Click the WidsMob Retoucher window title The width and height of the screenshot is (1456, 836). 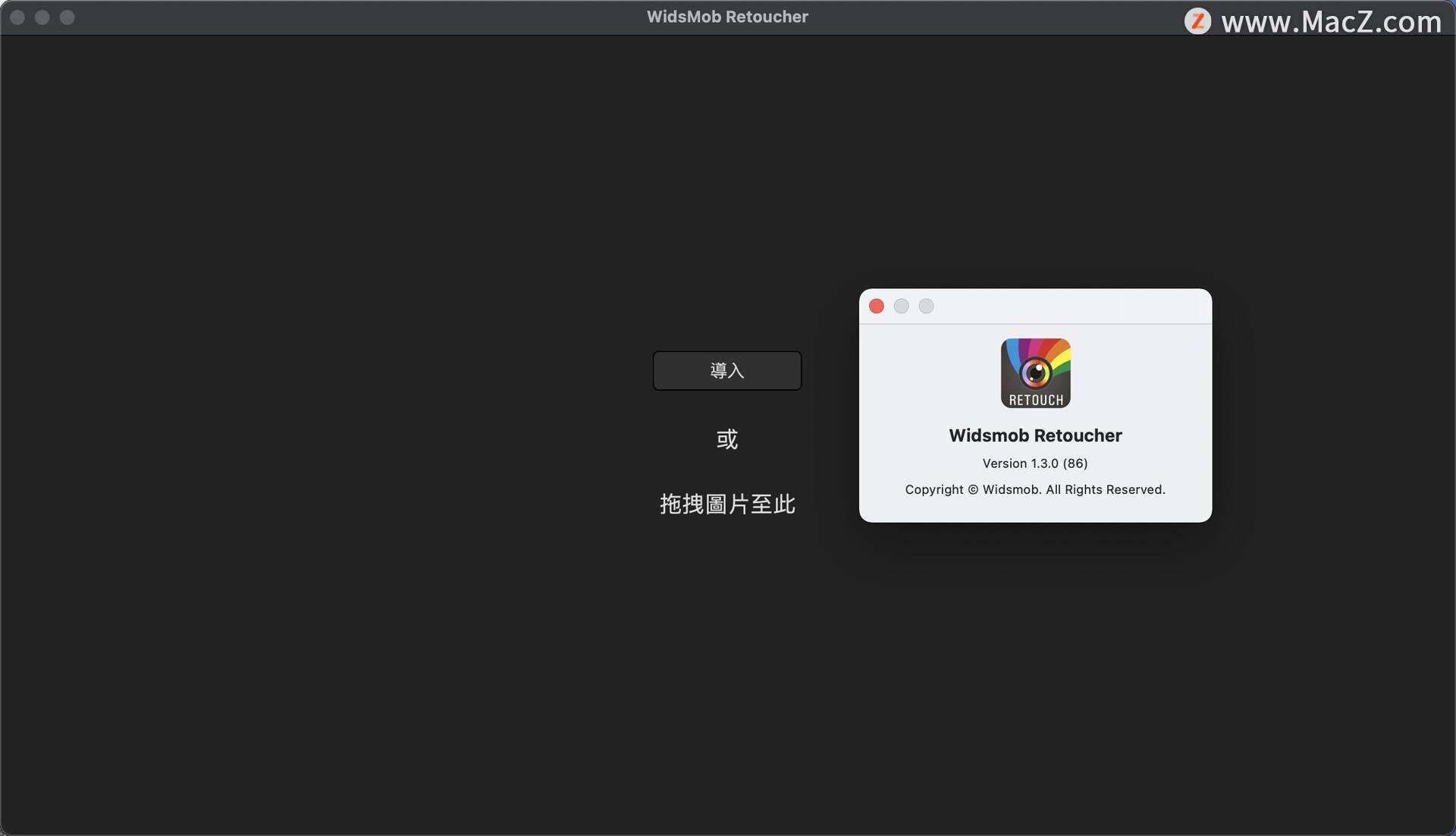coord(727,17)
